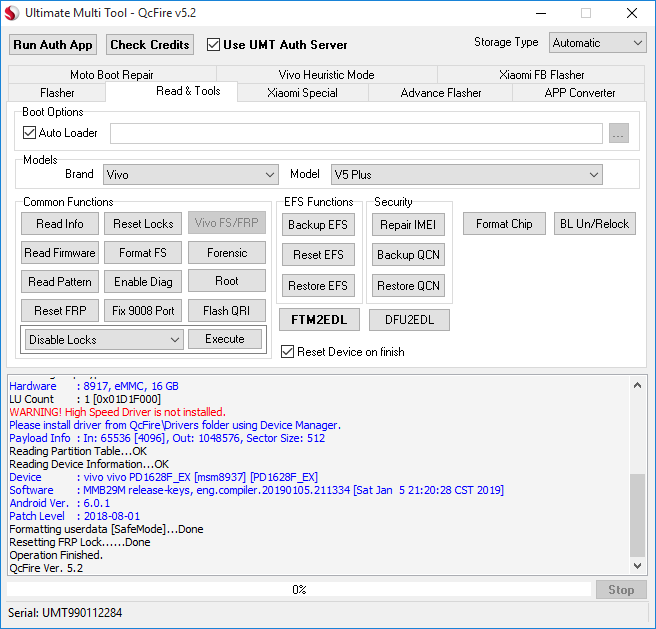Click the Reset EFS button
Screen dimensions: 656x629
coord(318,254)
